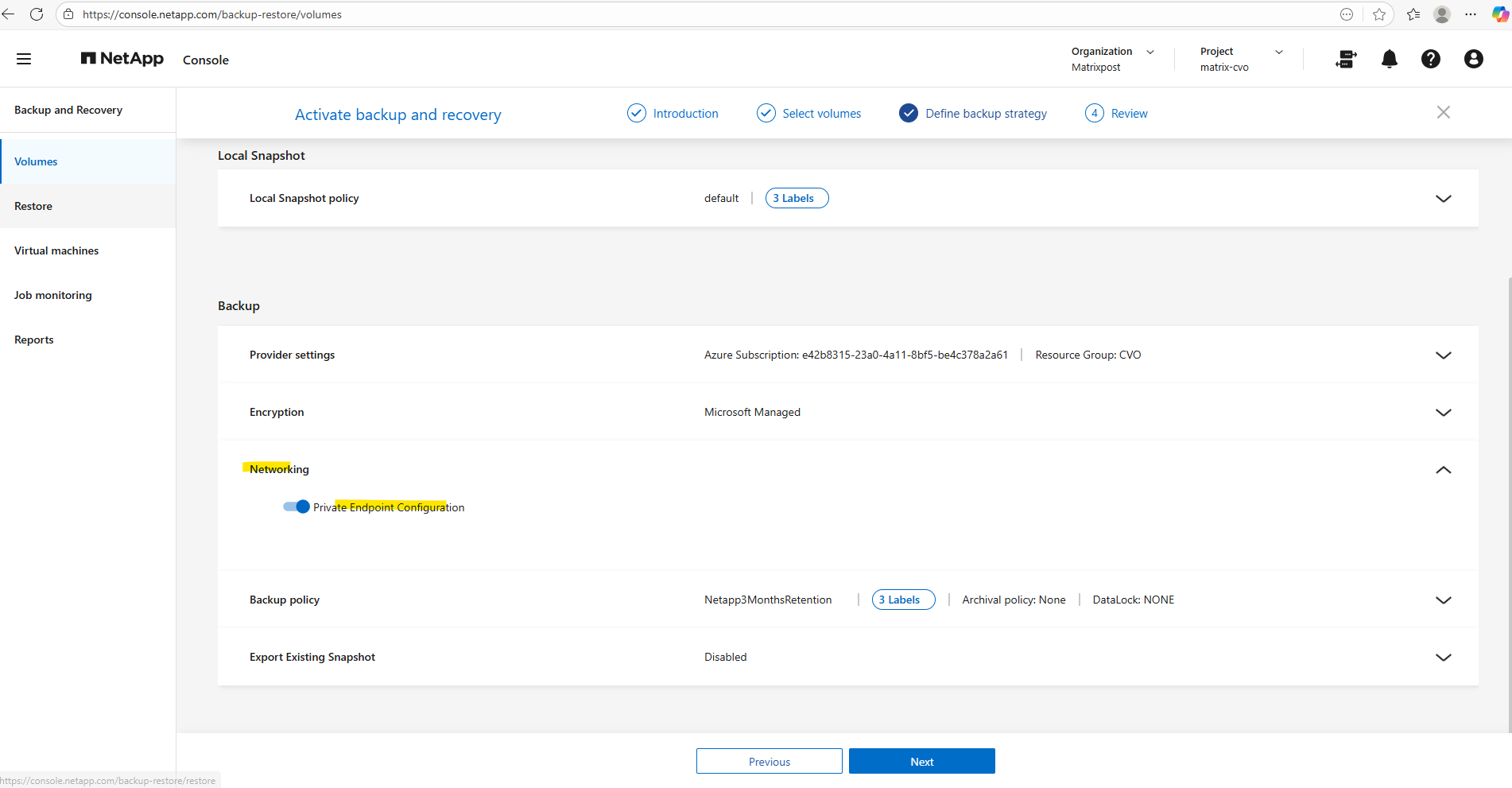Click the Next button
Image resolution: width=1512 pixels, height=788 pixels.
(x=921, y=761)
